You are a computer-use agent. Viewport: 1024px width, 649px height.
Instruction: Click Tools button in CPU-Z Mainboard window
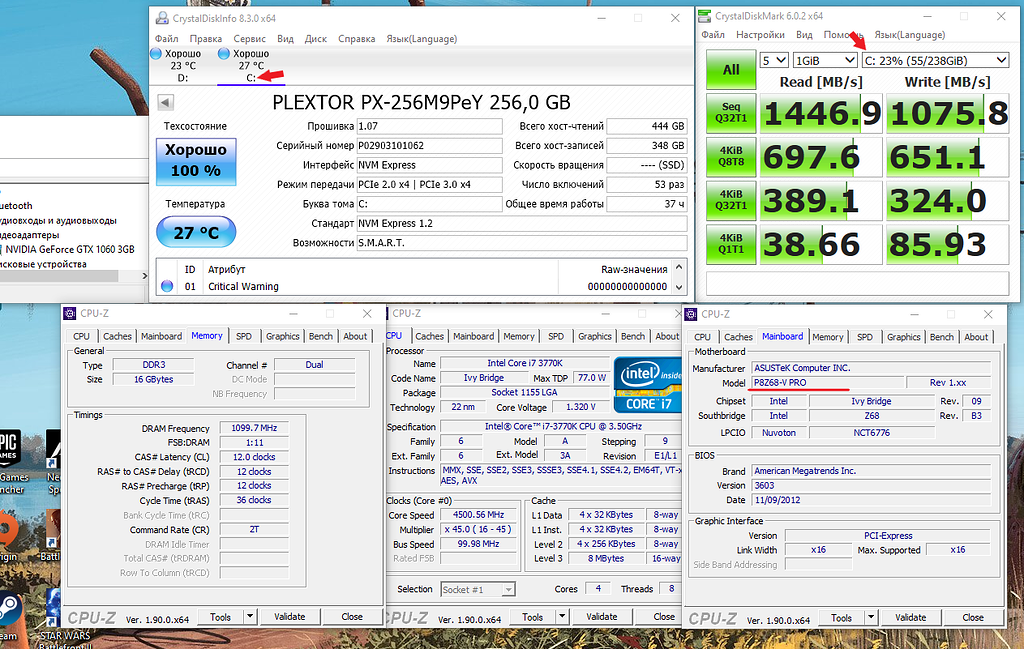[x=841, y=617]
